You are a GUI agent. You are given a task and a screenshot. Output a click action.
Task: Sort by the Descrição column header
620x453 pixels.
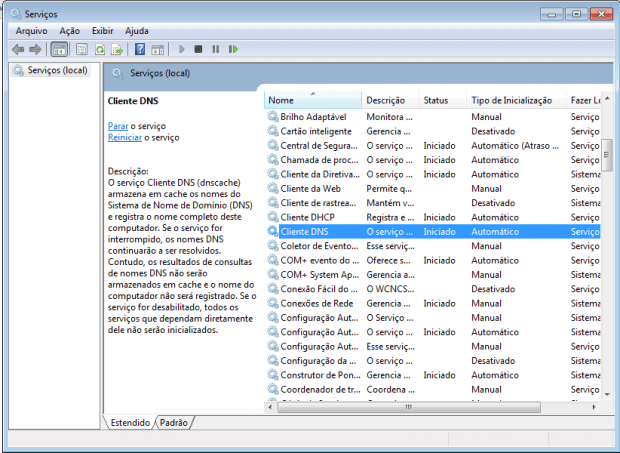coord(390,100)
